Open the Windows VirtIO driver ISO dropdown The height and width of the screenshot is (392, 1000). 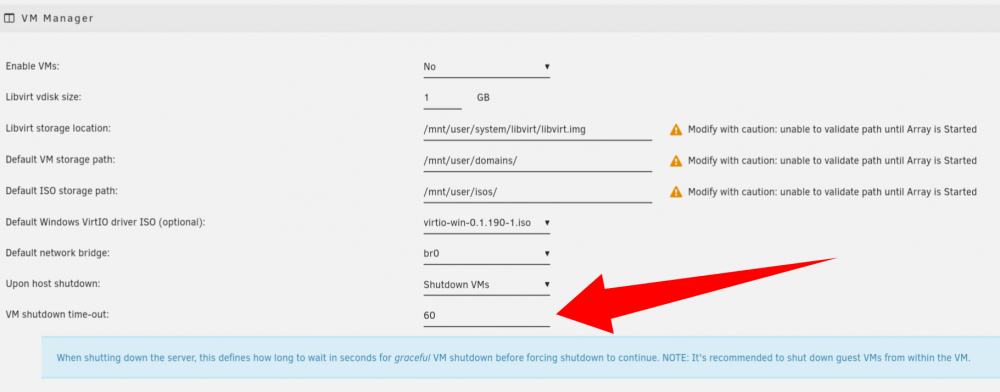(486, 223)
